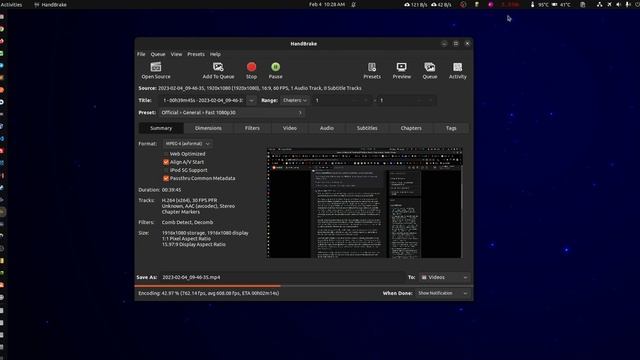
Task: Click the Save As filename field
Action: point(282,277)
